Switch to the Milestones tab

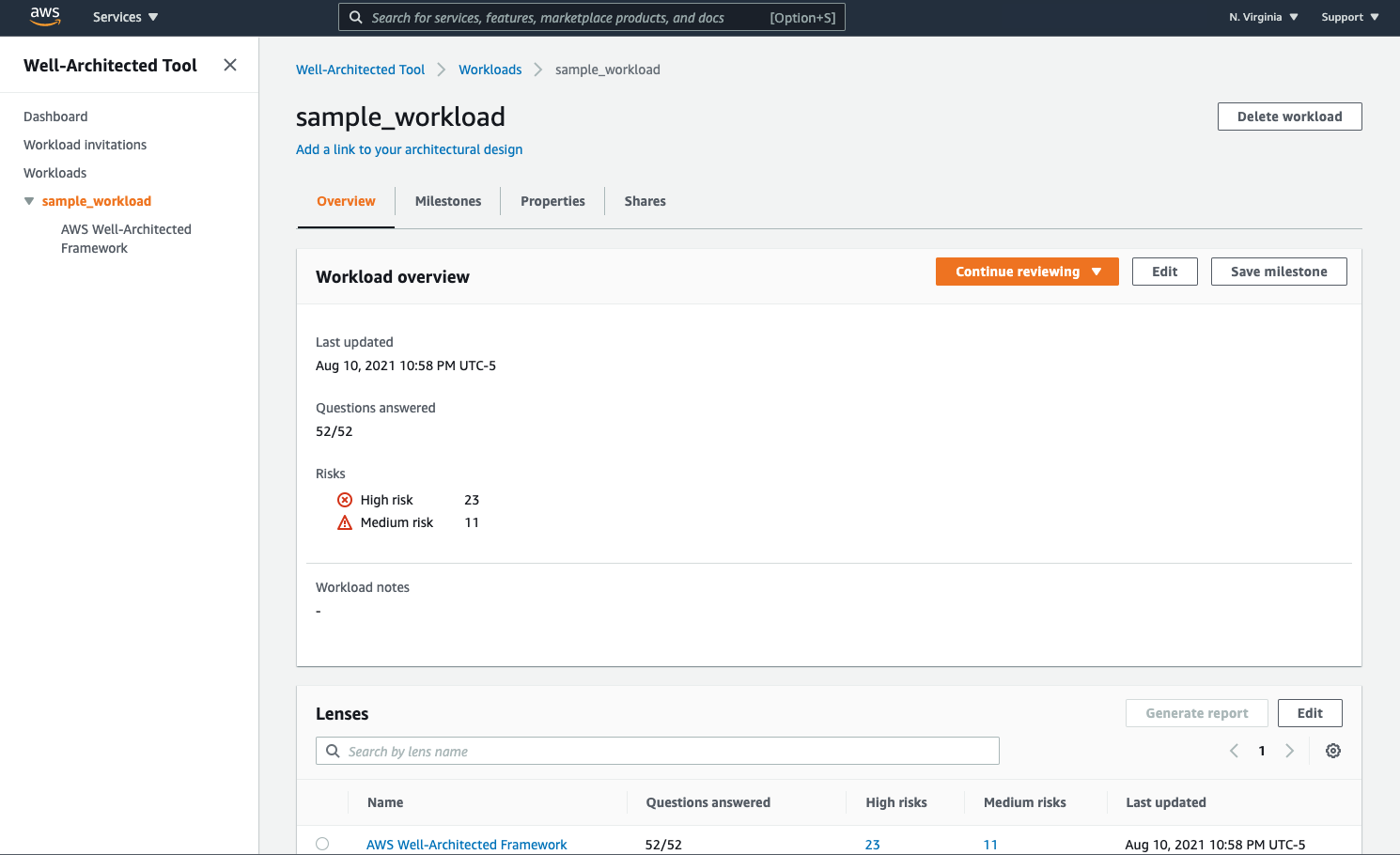pyautogui.click(x=448, y=201)
